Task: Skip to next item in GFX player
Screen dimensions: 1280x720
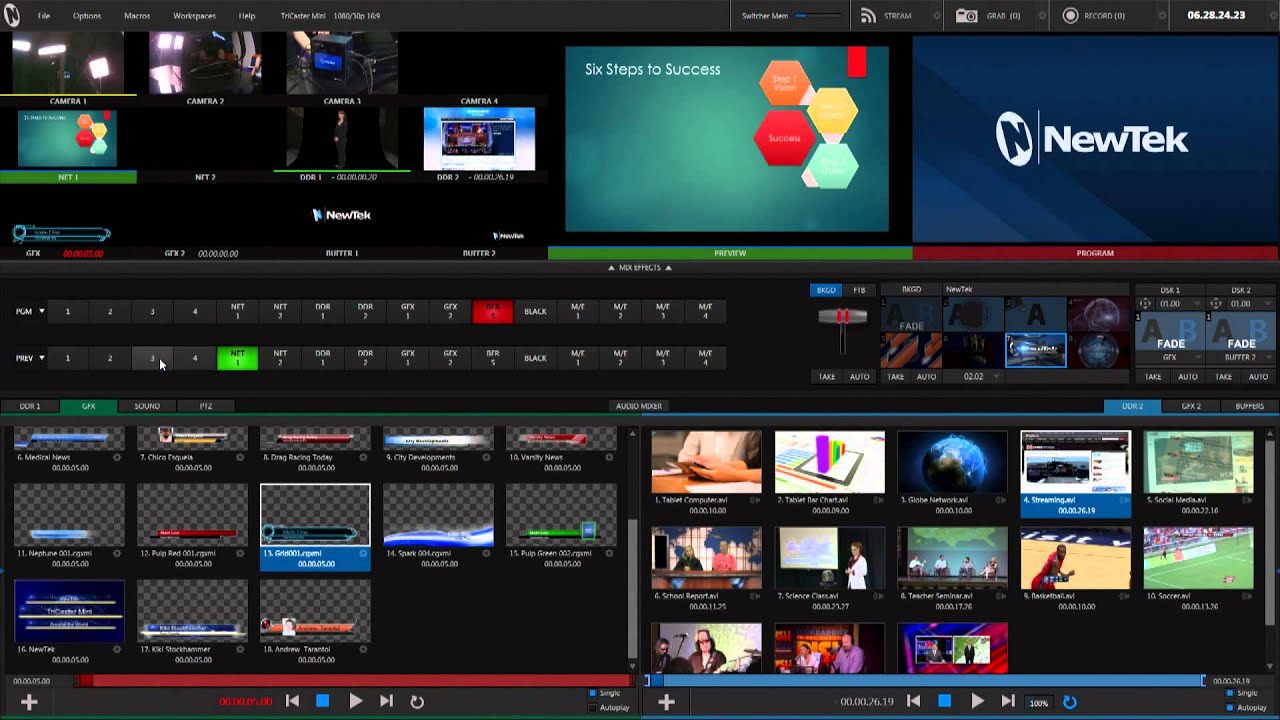Action: point(386,701)
